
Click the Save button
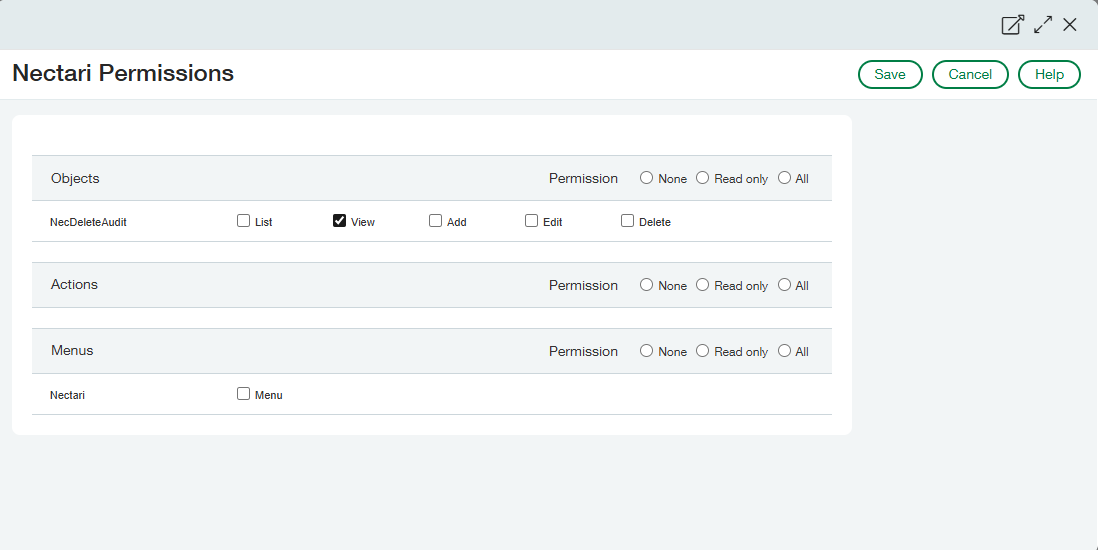pos(890,75)
